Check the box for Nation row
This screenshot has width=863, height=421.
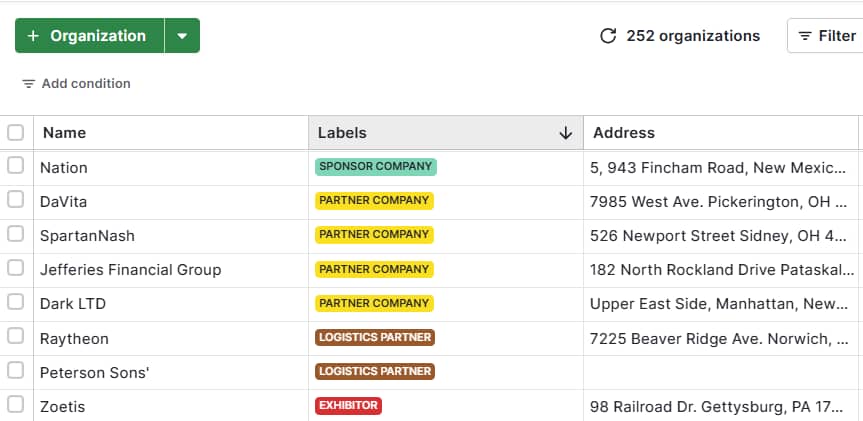(x=15, y=166)
